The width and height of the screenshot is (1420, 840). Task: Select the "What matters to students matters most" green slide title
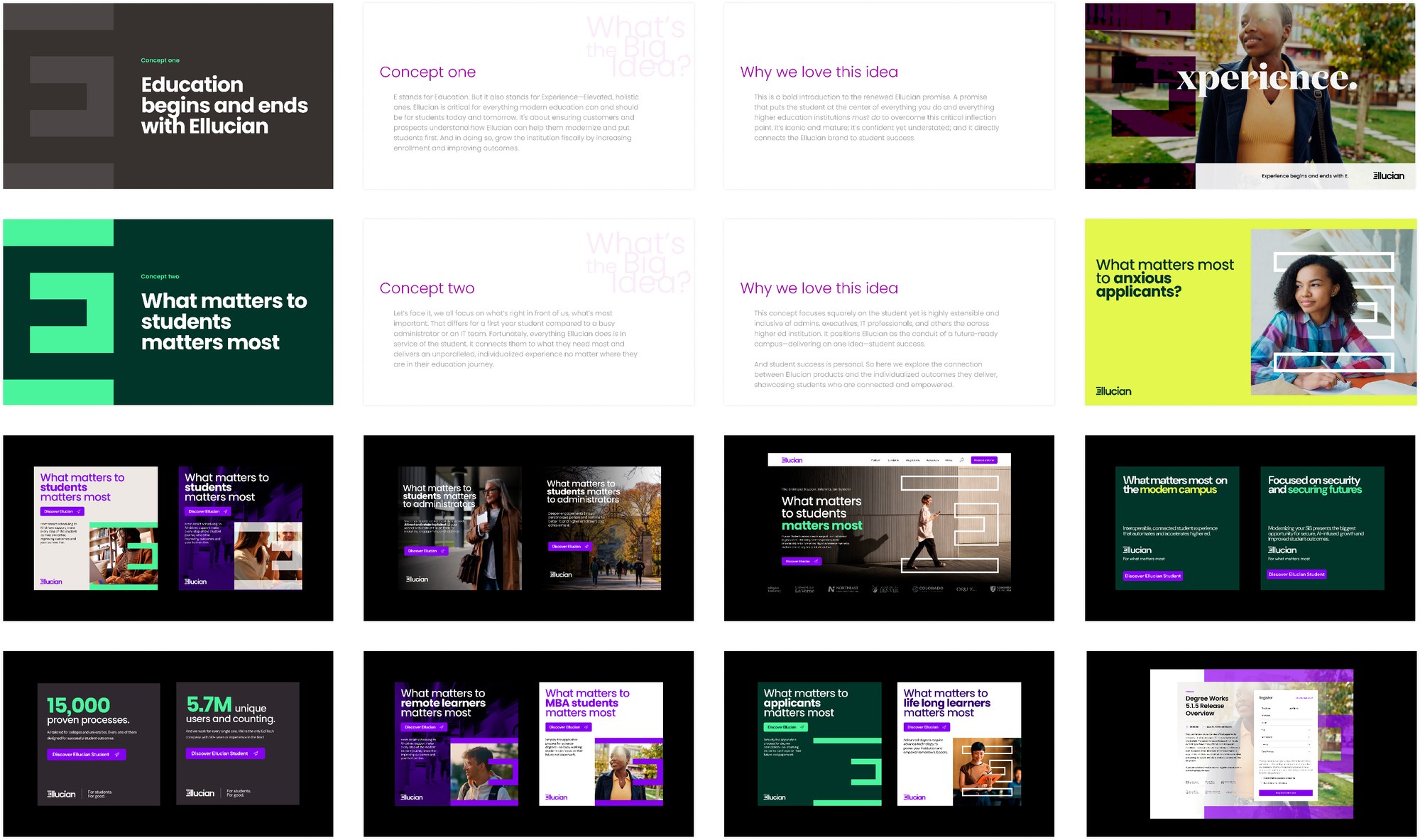coord(224,321)
